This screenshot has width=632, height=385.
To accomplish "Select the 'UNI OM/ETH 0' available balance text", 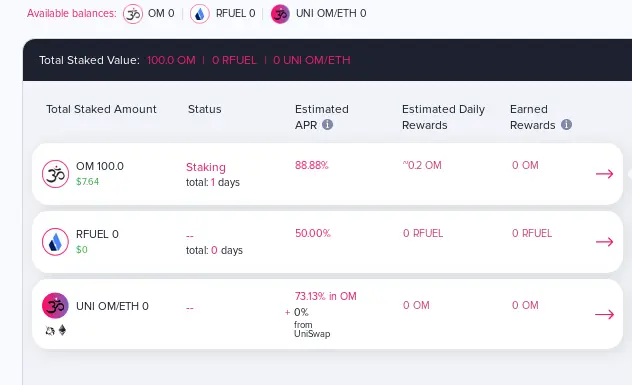I will click(331, 13).
